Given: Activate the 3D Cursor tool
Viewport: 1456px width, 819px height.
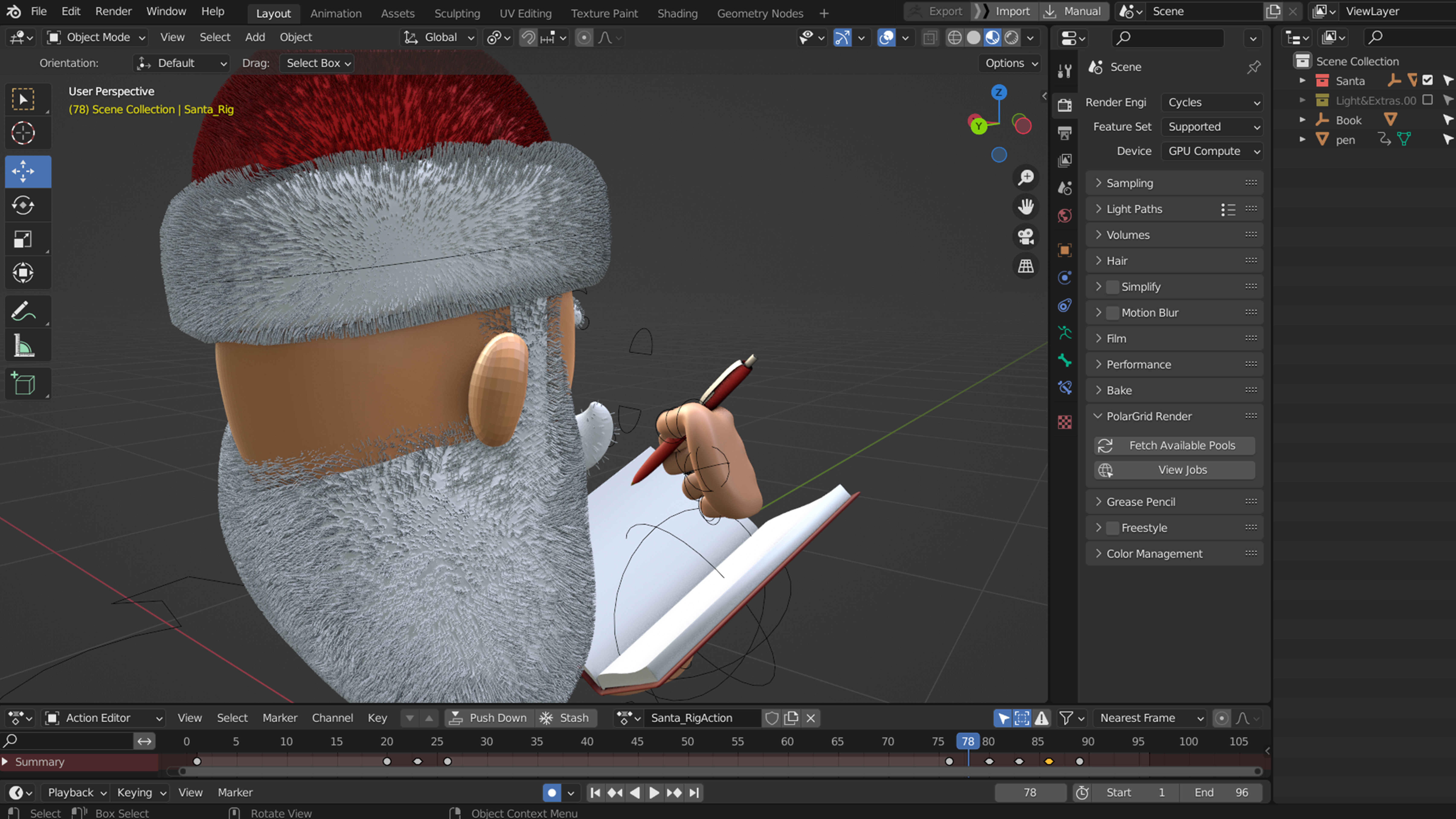Looking at the screenshot, I should [23, 133].
